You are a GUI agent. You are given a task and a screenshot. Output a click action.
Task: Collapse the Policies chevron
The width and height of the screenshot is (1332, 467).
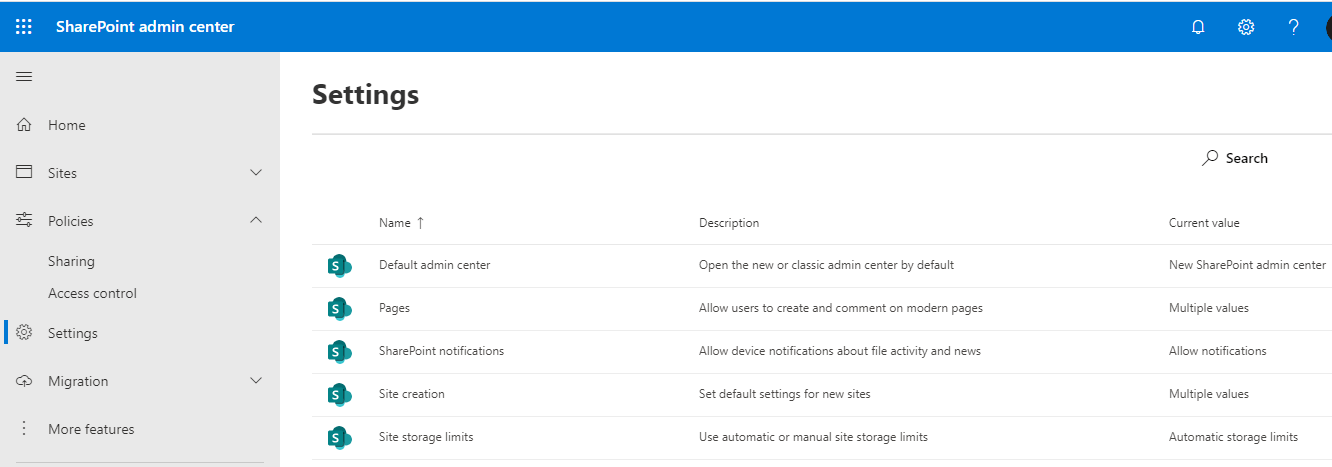click(256, 220)
